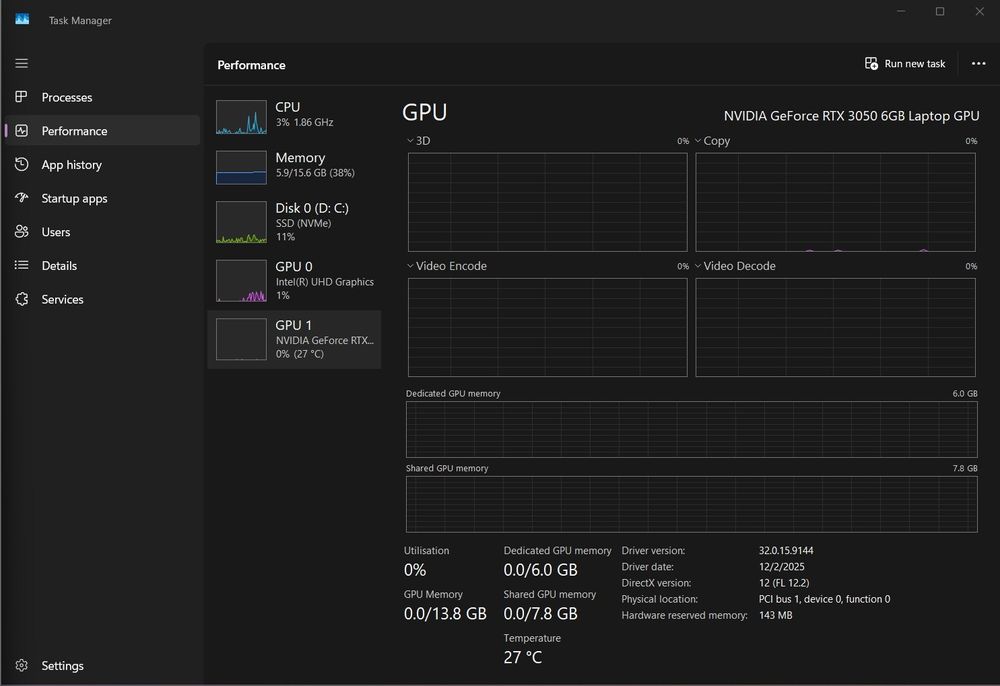
Task: Click the GPU 1 entry title
Action: click(x=293, y=325)
